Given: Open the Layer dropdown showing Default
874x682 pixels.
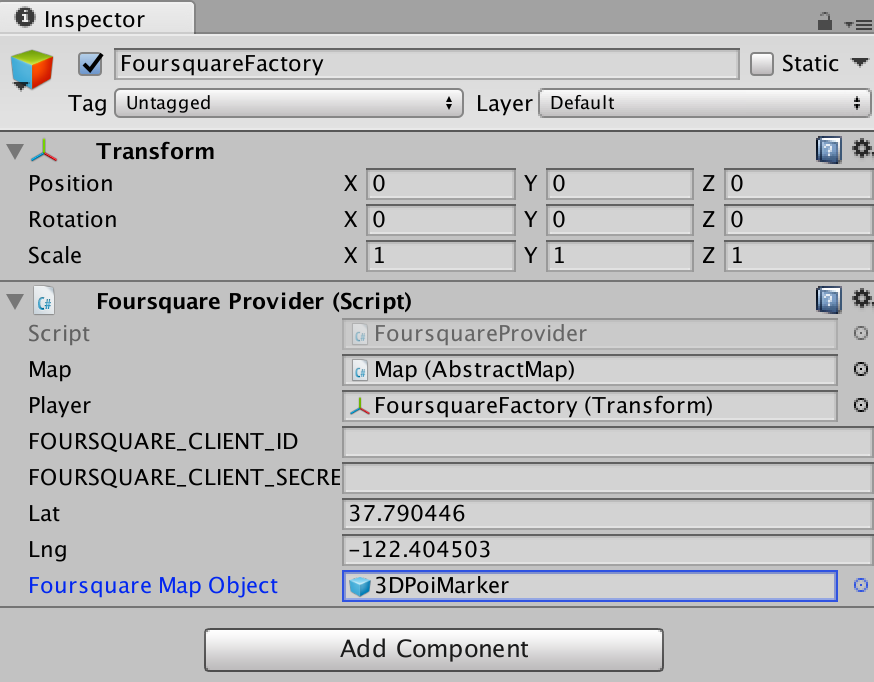Looking at the screenshot, I should [x=705, y=103].
